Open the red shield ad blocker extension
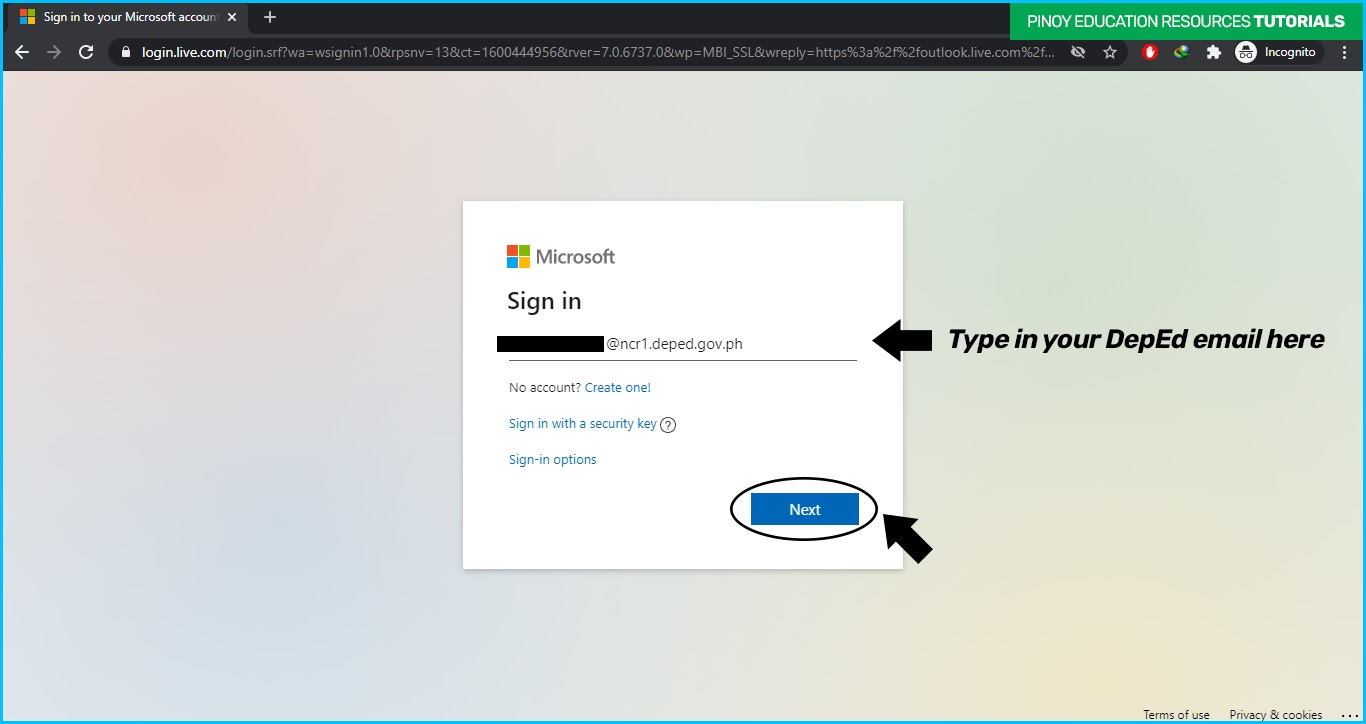Screen dimensions: 1366x724 (x=1150, y=52)
